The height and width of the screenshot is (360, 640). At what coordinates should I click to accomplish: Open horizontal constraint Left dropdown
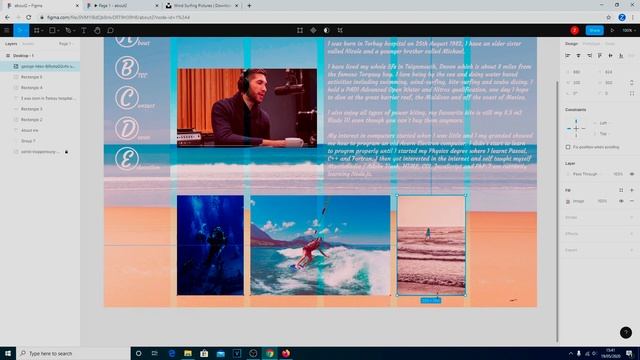pos(604,123)
